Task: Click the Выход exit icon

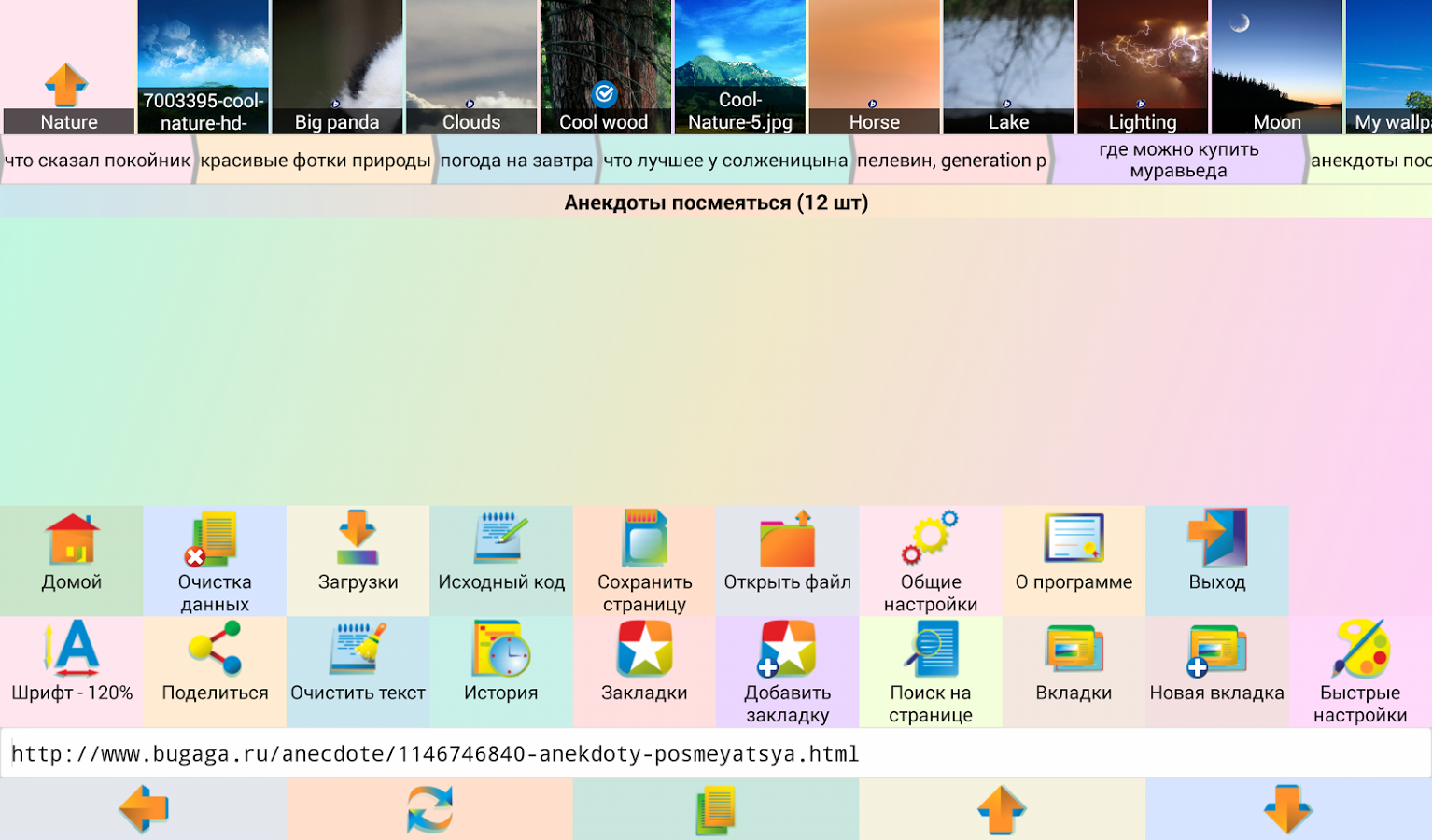Action: (x=1217, y=560)
